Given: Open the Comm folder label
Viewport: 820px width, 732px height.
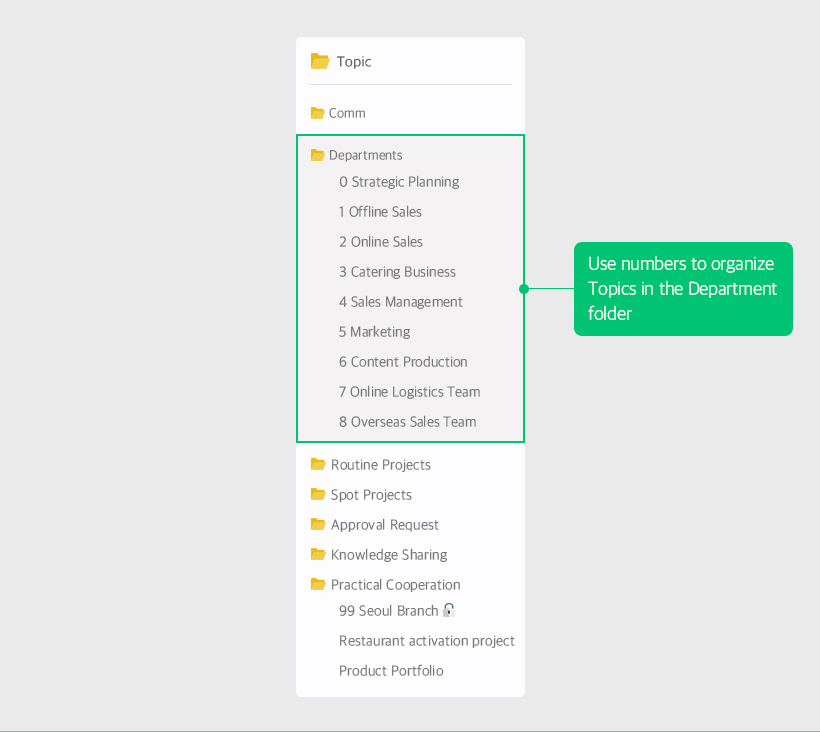Looking at the screenshot, I should point(347,113).
